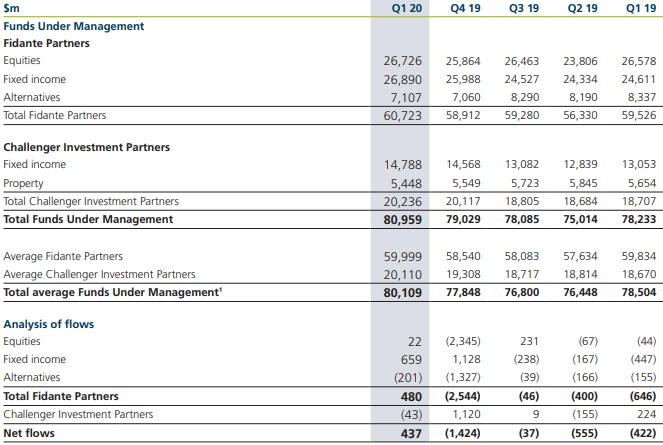Screen dimensions: 663x445
Task: Select the Challenger Investment Partners subheading
Action: 87,147
